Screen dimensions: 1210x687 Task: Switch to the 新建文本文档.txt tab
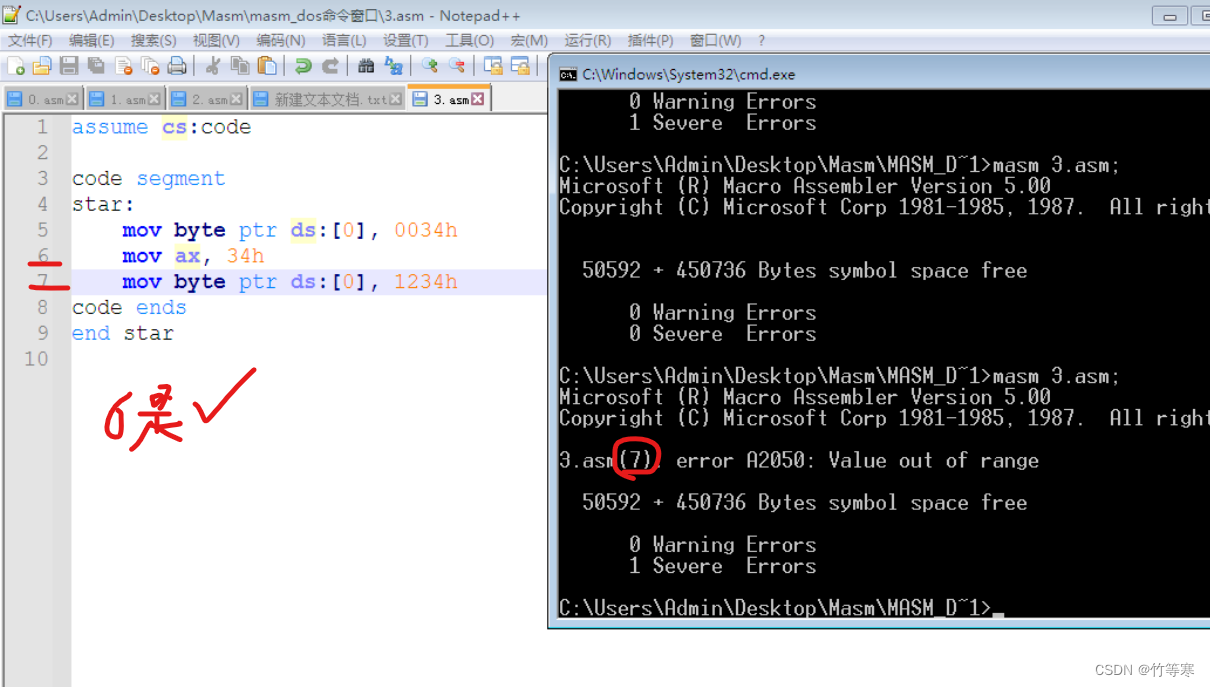[x=325, y=99]
